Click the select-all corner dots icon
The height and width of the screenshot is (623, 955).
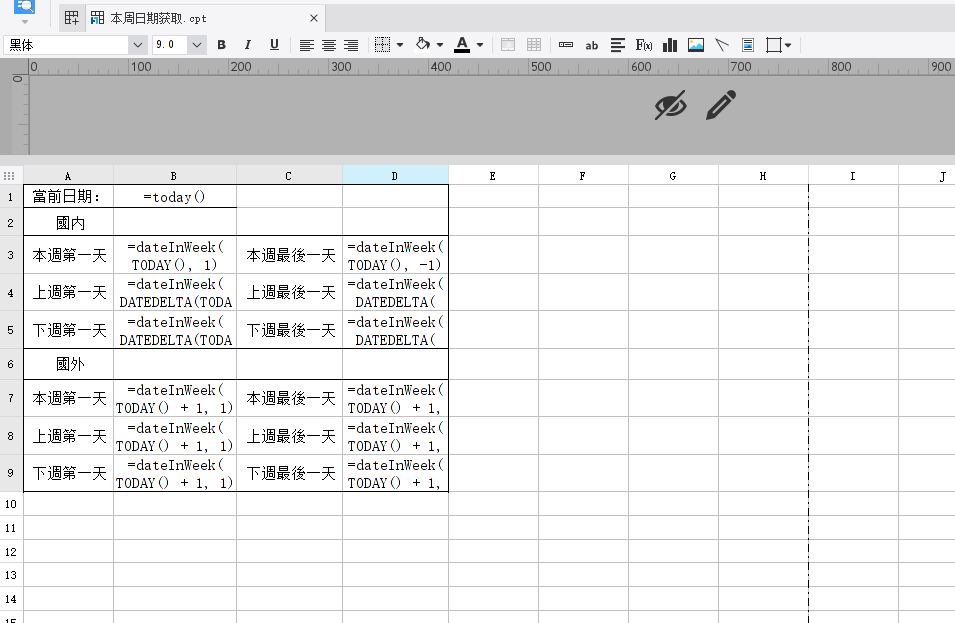click(x=9, y=176)
